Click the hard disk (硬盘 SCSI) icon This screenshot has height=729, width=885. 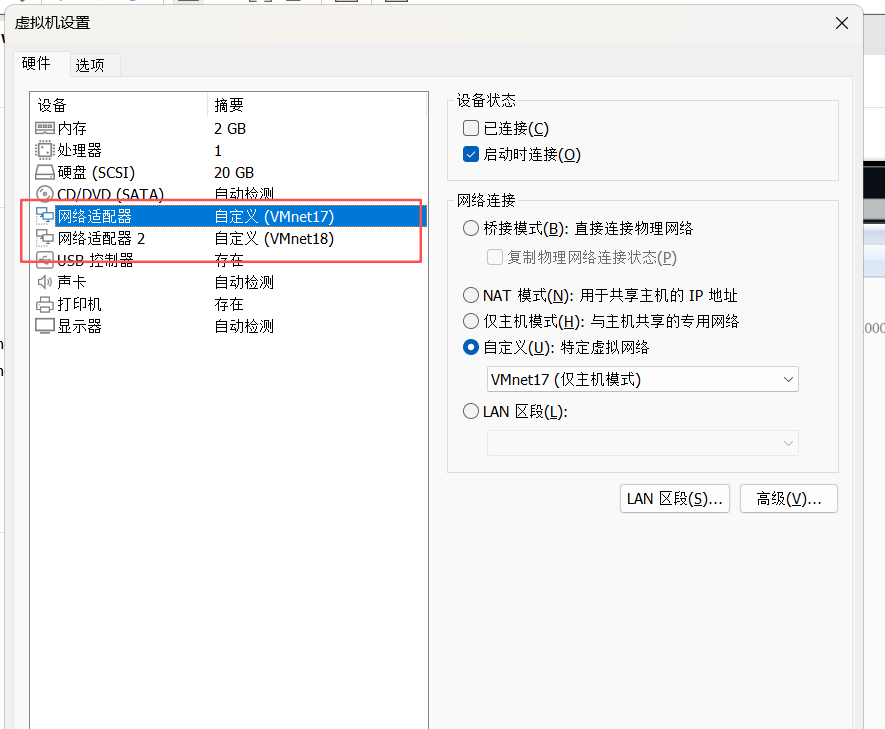pyautogui.click(x=45, y=172)
